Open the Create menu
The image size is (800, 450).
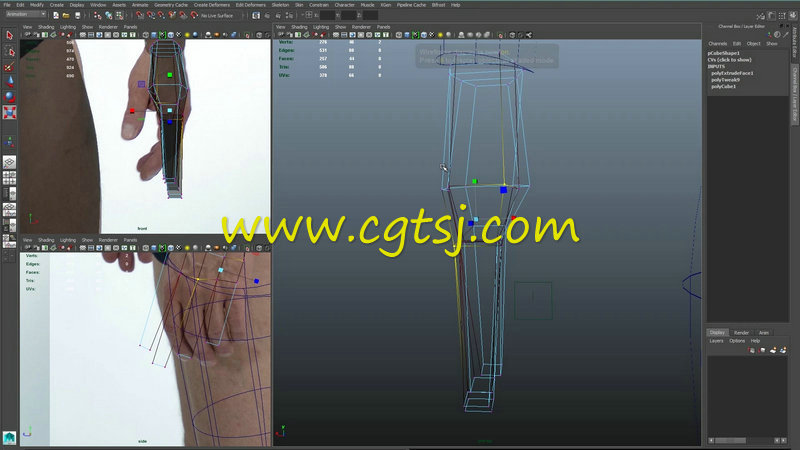point(57,5)
